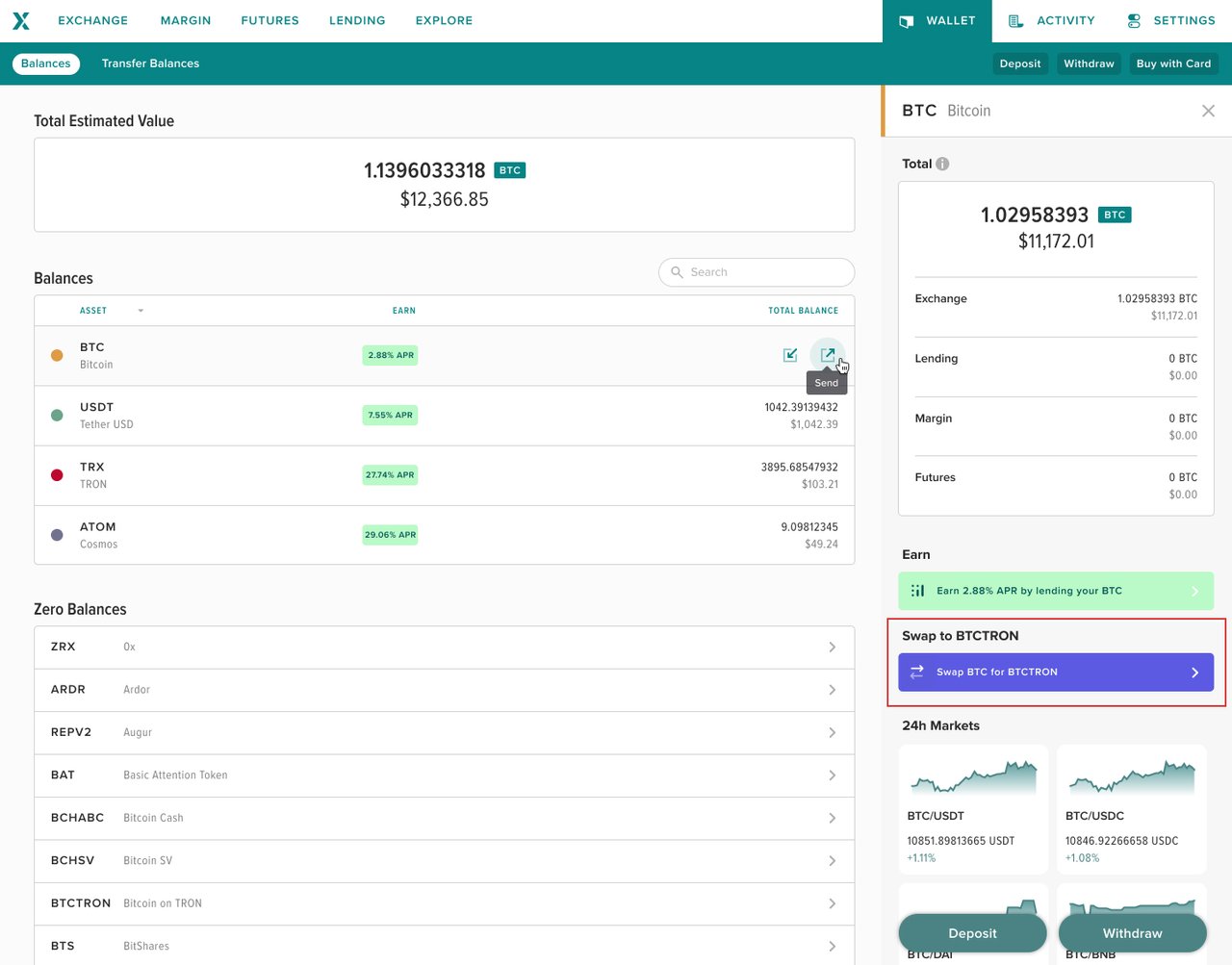Click the Total info icon
The height and width of the screenshot is (965, 1232).
pyautogui.click(x=942, y=164)
